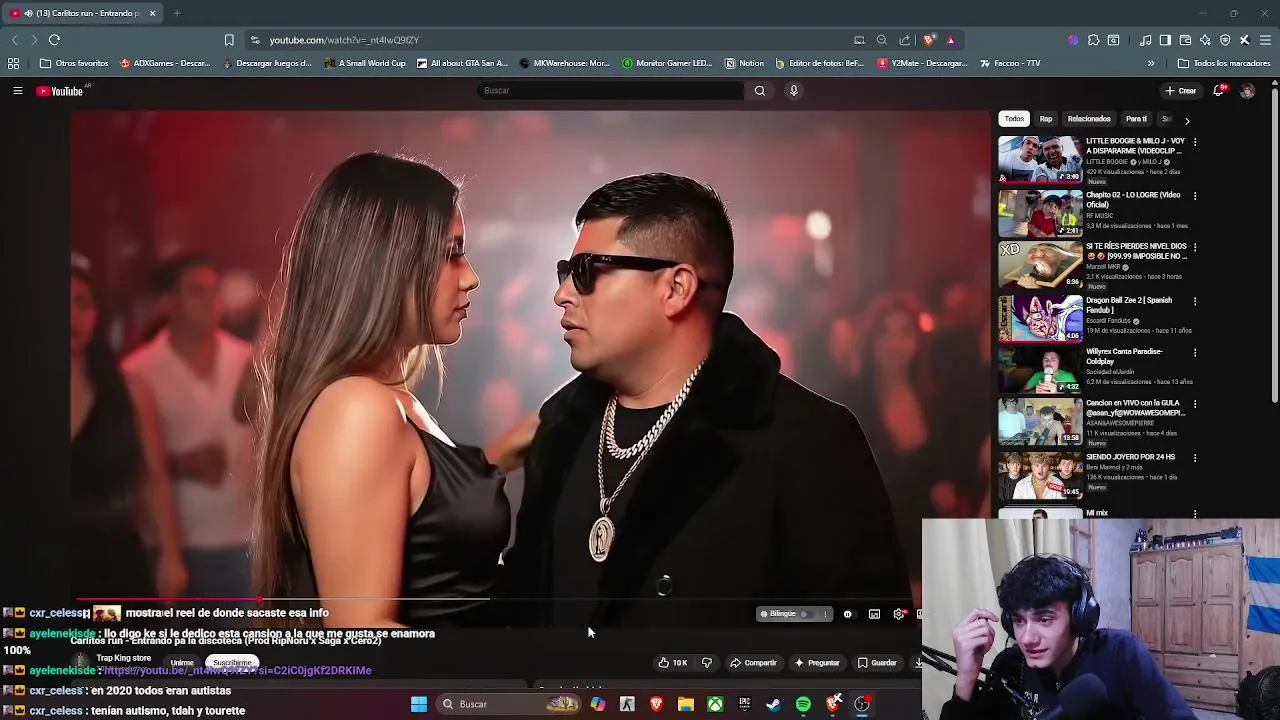Switch to the Carlitos run browser tab

84,13
